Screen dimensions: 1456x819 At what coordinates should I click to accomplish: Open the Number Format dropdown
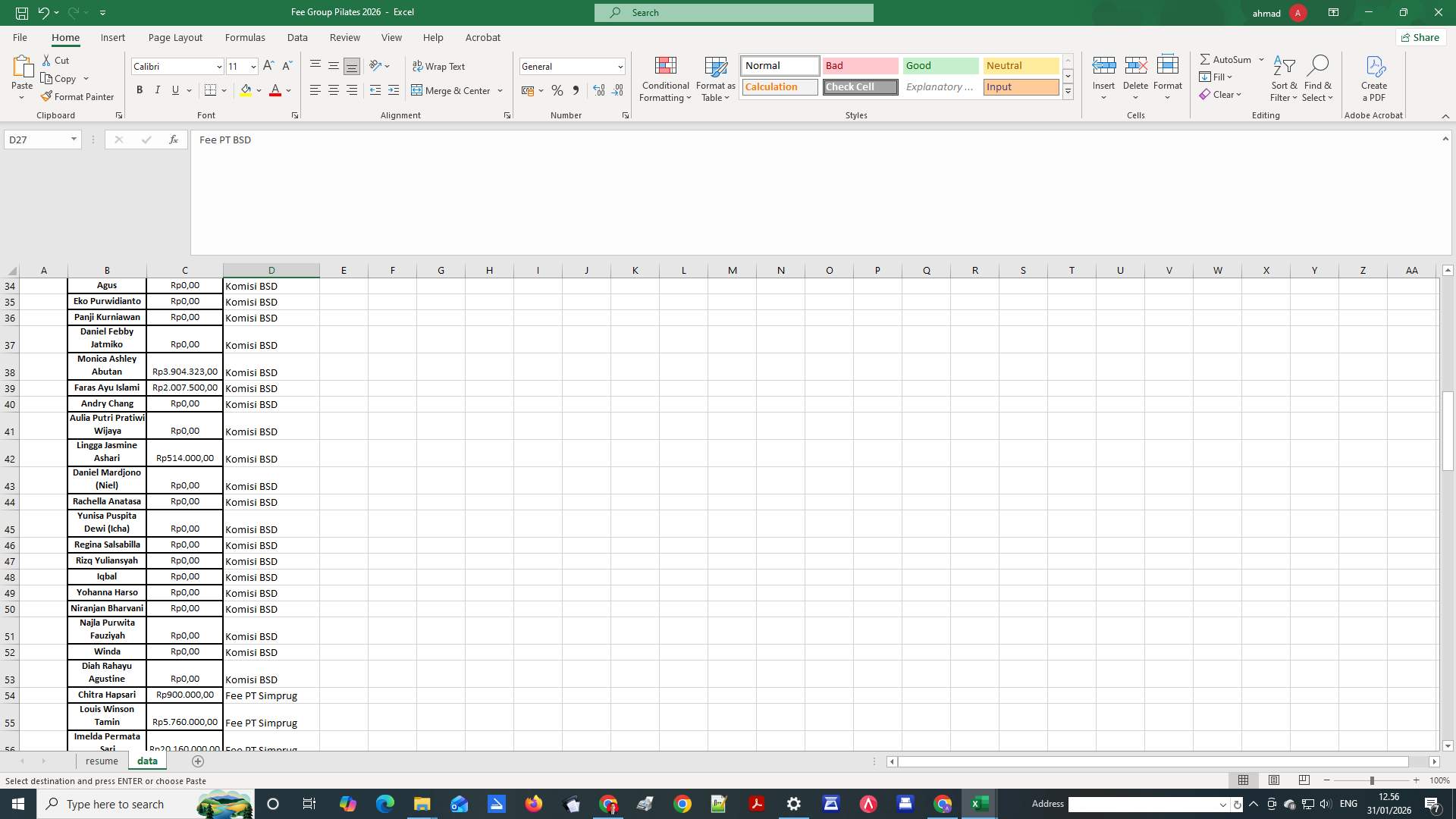coord(620,66)
